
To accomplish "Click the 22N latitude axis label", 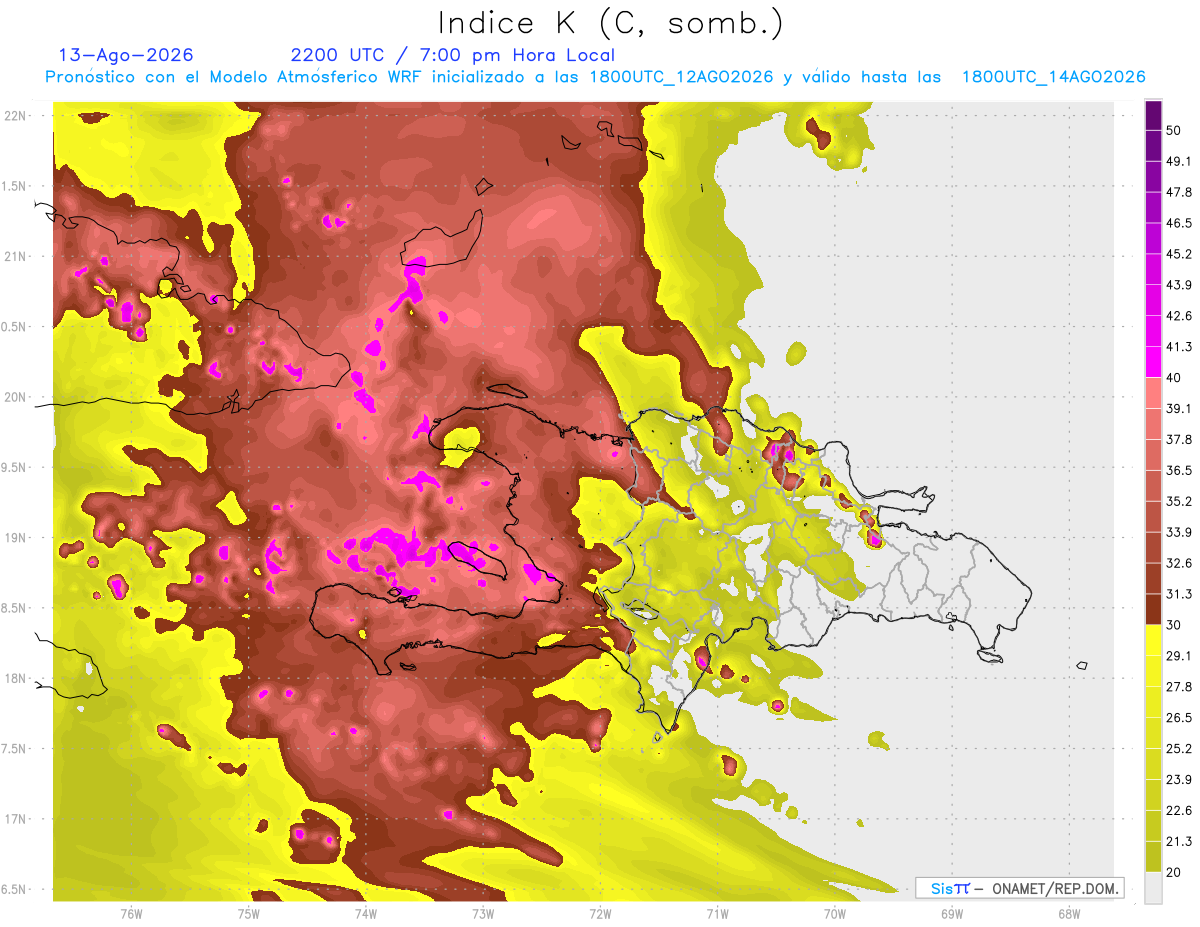I will (15, 116).
